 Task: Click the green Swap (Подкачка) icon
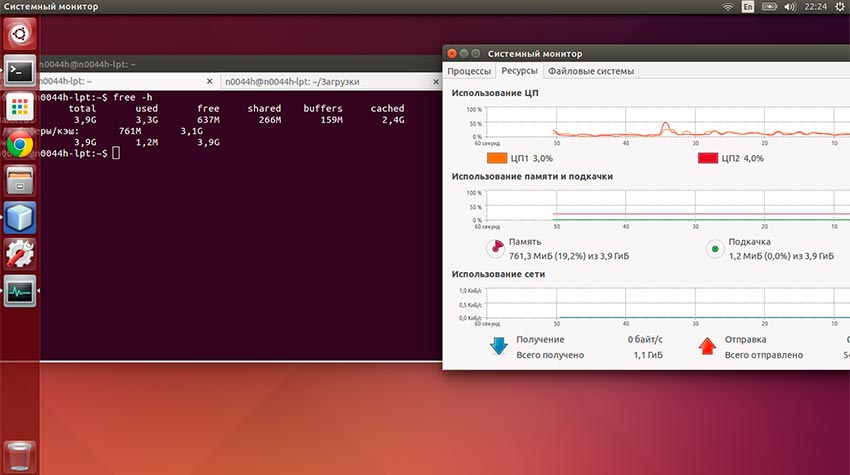pyautogui.click(x=714, y=248)
